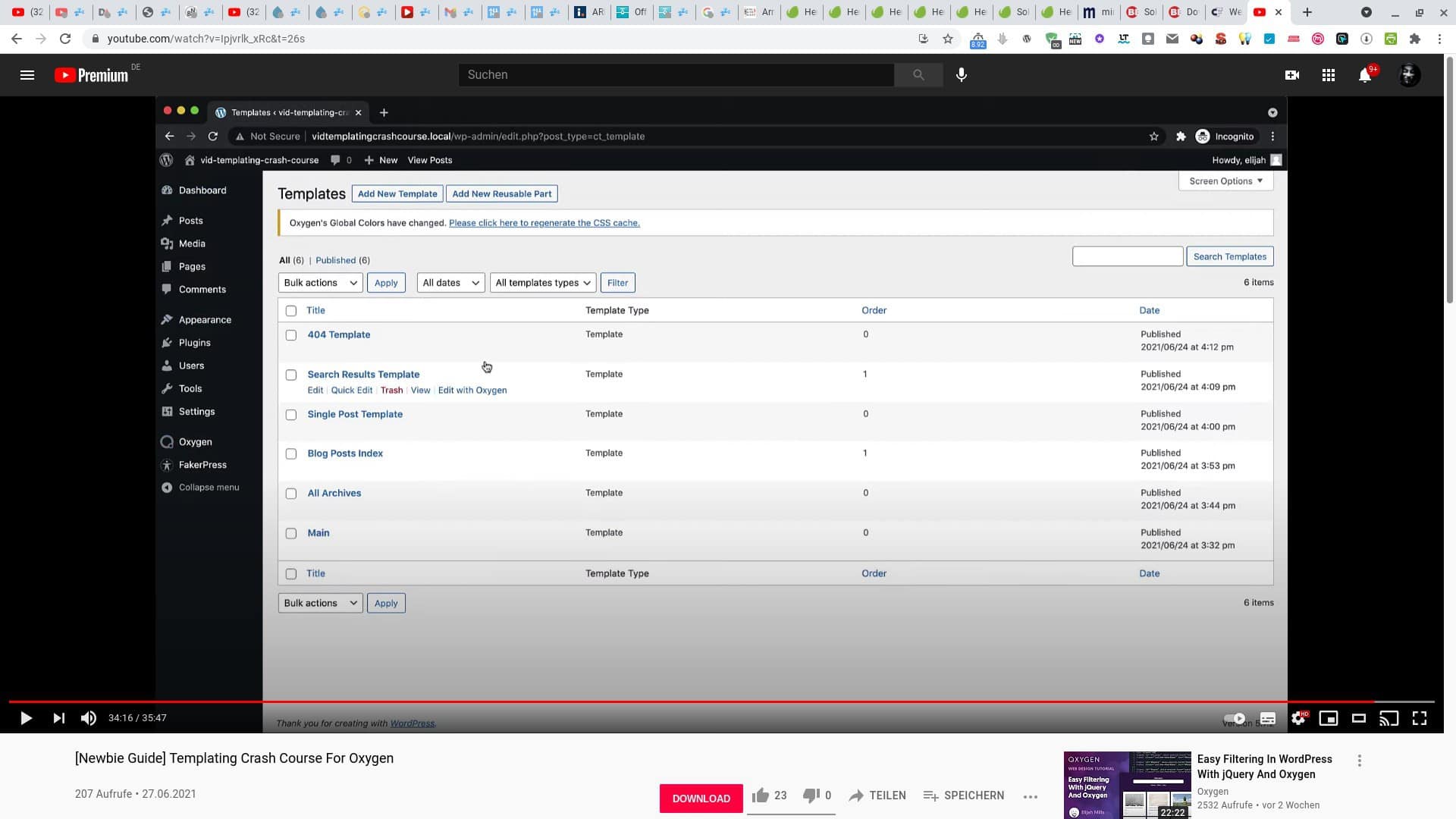This screenshot has width=1456, height=819.
Task: Toggle the autoplay switch
Action: pyautogui.click(x=1235, y=718)
